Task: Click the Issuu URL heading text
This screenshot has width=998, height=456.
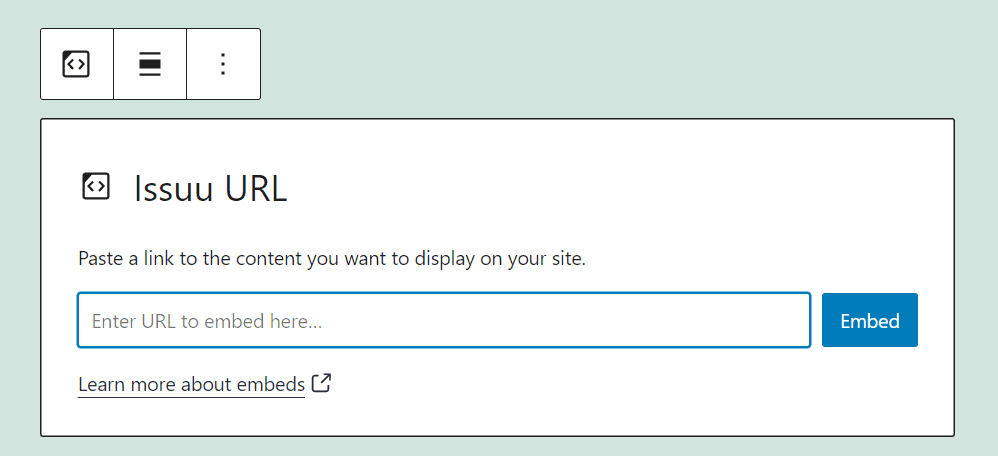Action: click(210, 188)
